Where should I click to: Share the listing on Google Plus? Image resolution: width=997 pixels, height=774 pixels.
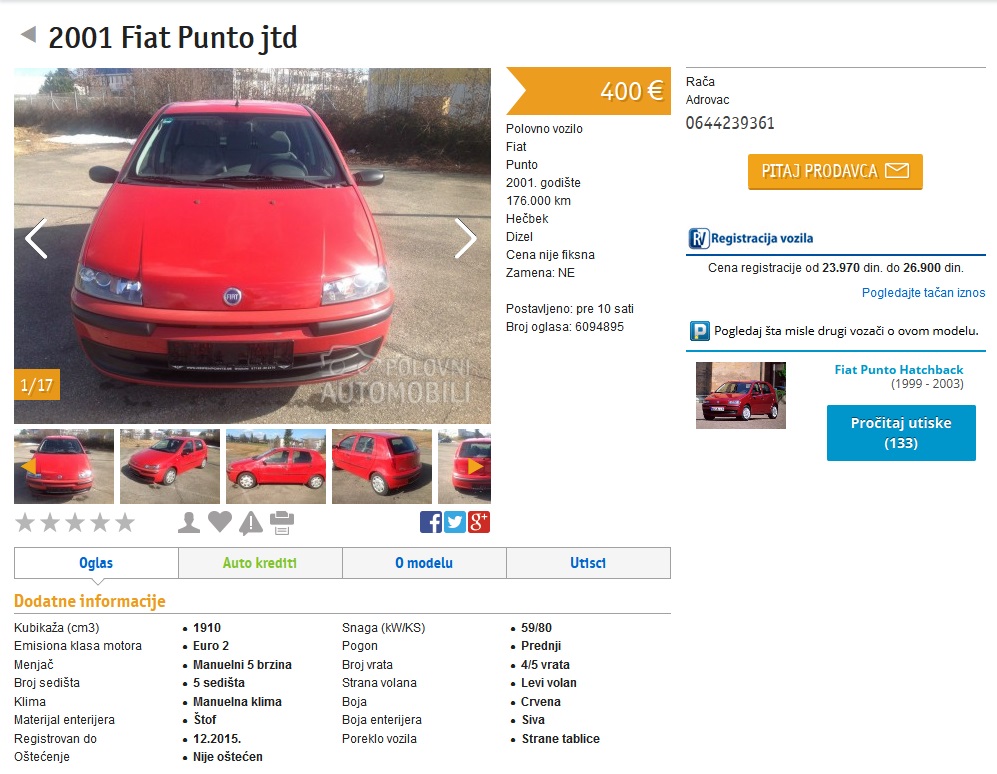click(x=479, y=522)
